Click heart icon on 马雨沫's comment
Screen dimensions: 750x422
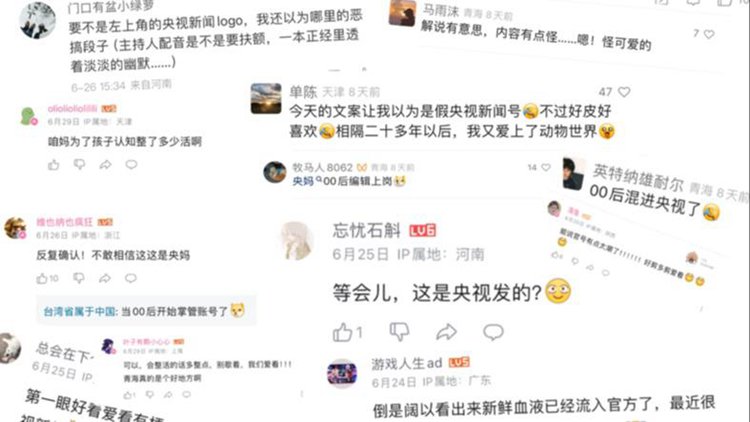coord(709,34)
